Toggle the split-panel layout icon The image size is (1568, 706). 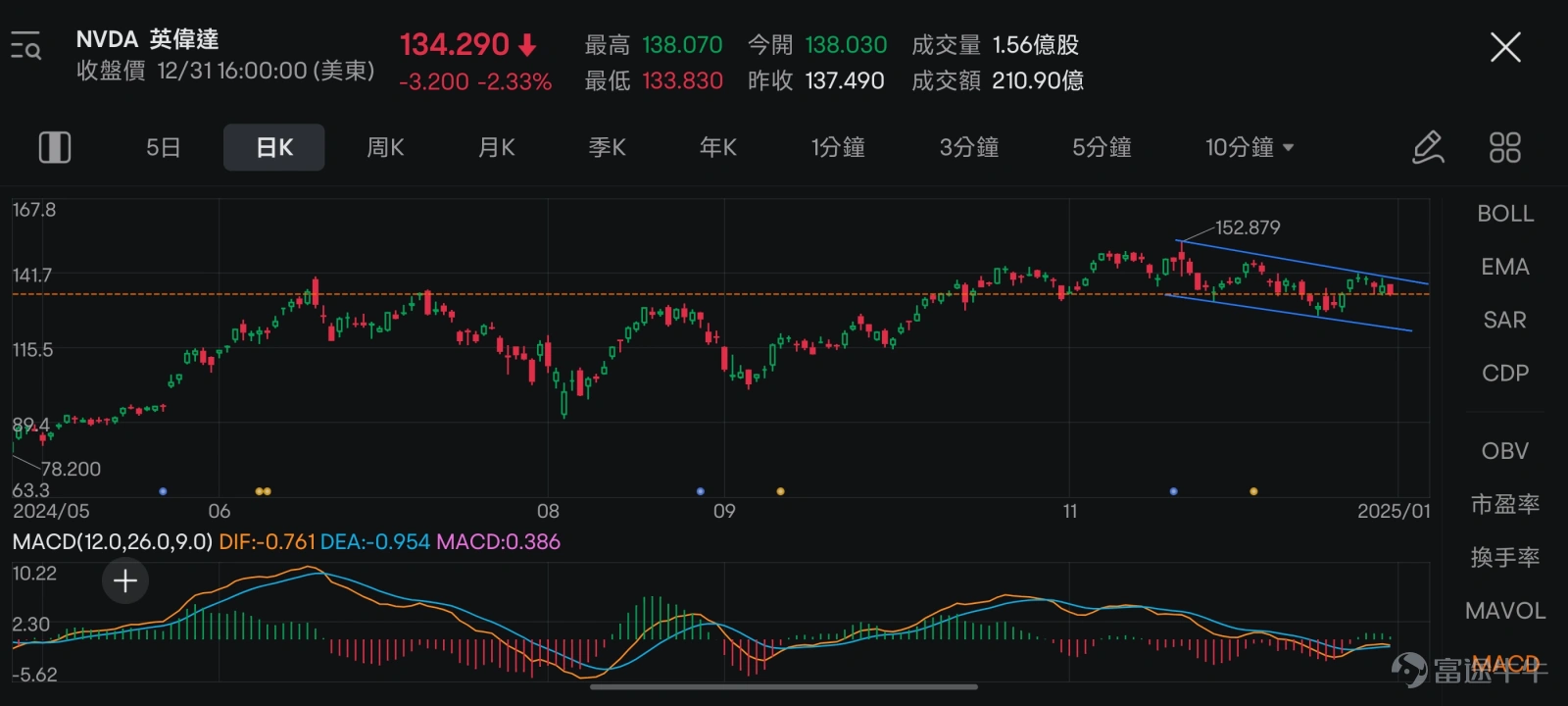(x=55, y=147)
